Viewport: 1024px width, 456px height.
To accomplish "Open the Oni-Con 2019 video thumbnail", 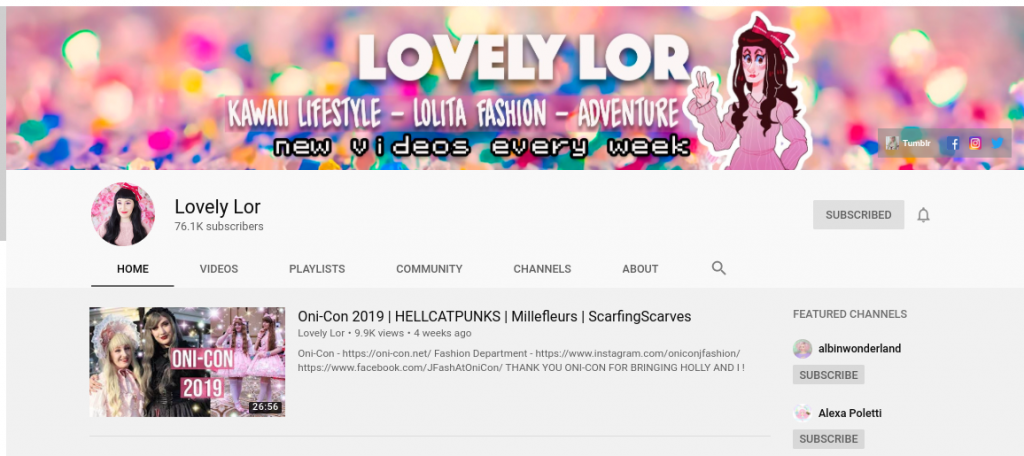I will click(187, 362).
